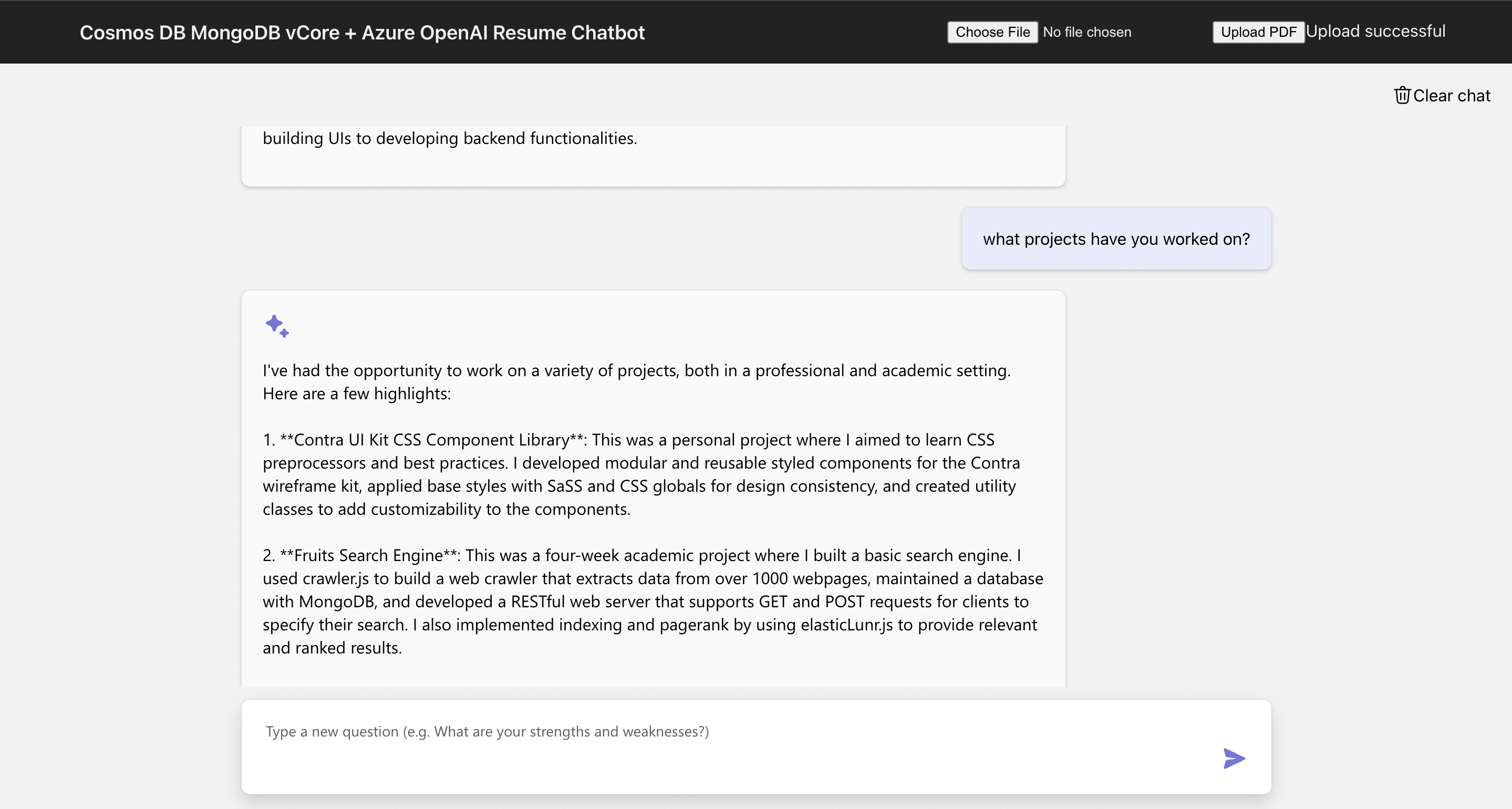Click the 'elasticLunr.js' text in the response
This screenshot has height=809, width=1512.
tap(846, 625)
